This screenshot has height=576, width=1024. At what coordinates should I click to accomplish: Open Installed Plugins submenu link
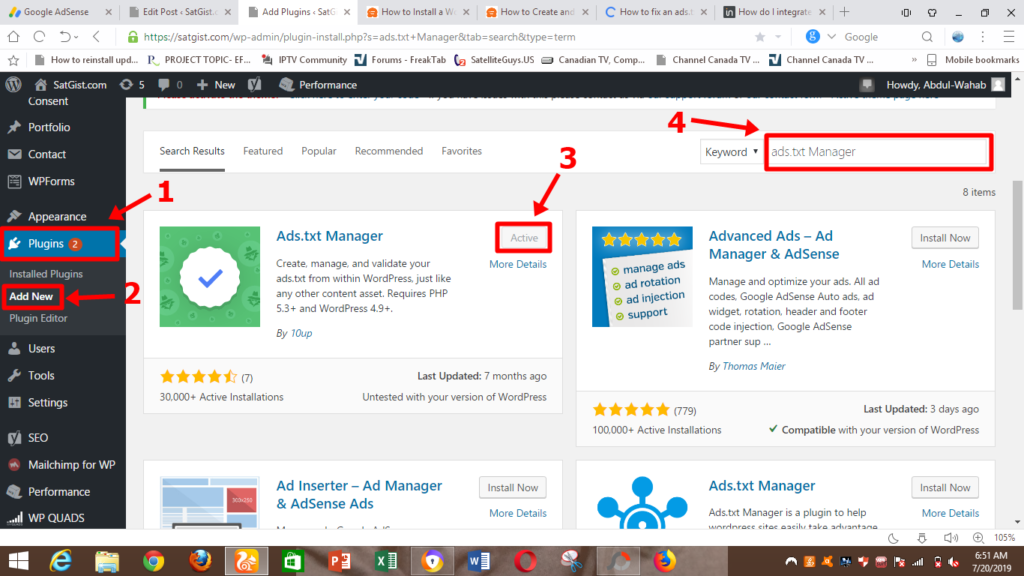[46, 274]
